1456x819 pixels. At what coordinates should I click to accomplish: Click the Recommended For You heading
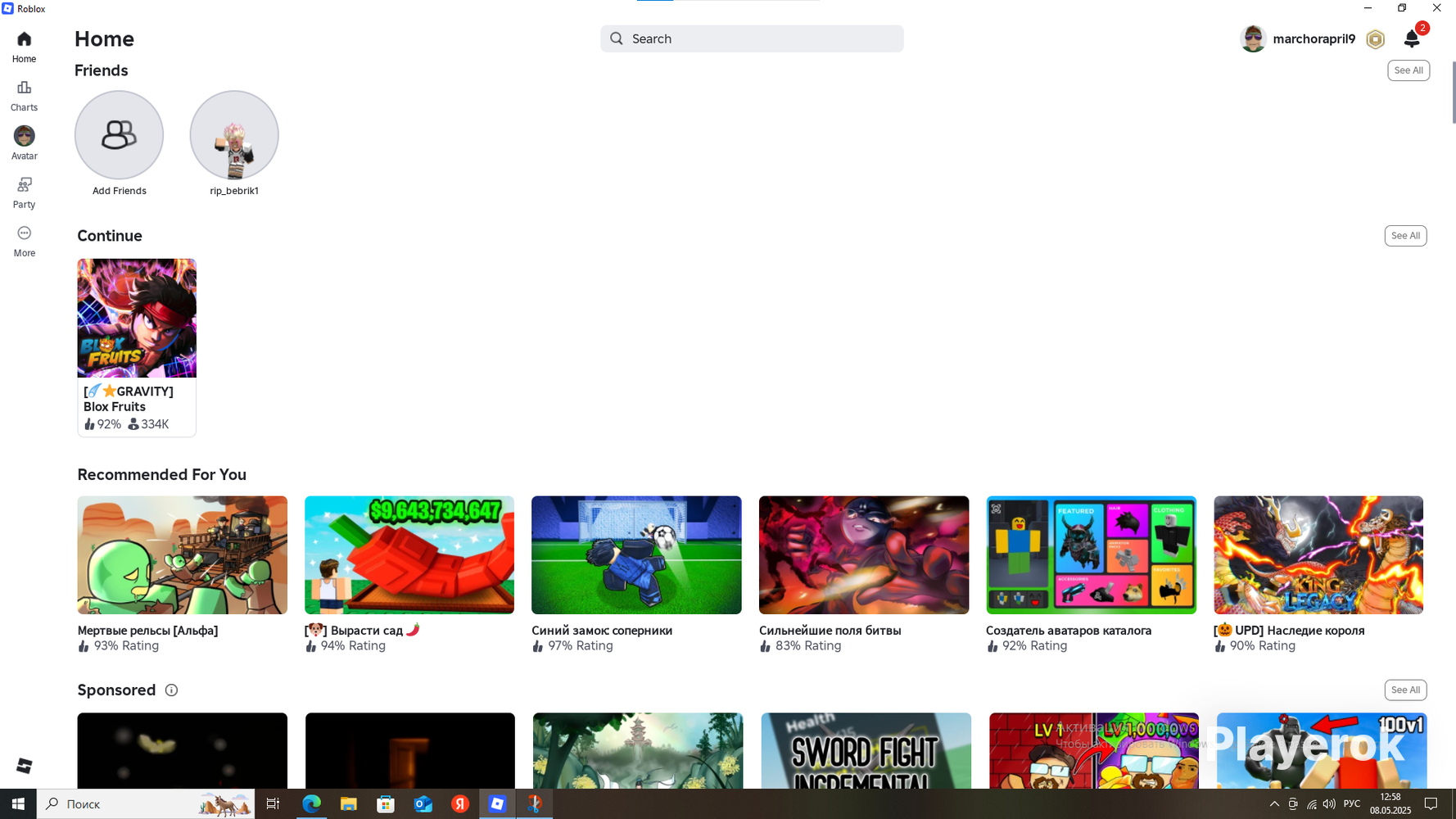[162, 475]
